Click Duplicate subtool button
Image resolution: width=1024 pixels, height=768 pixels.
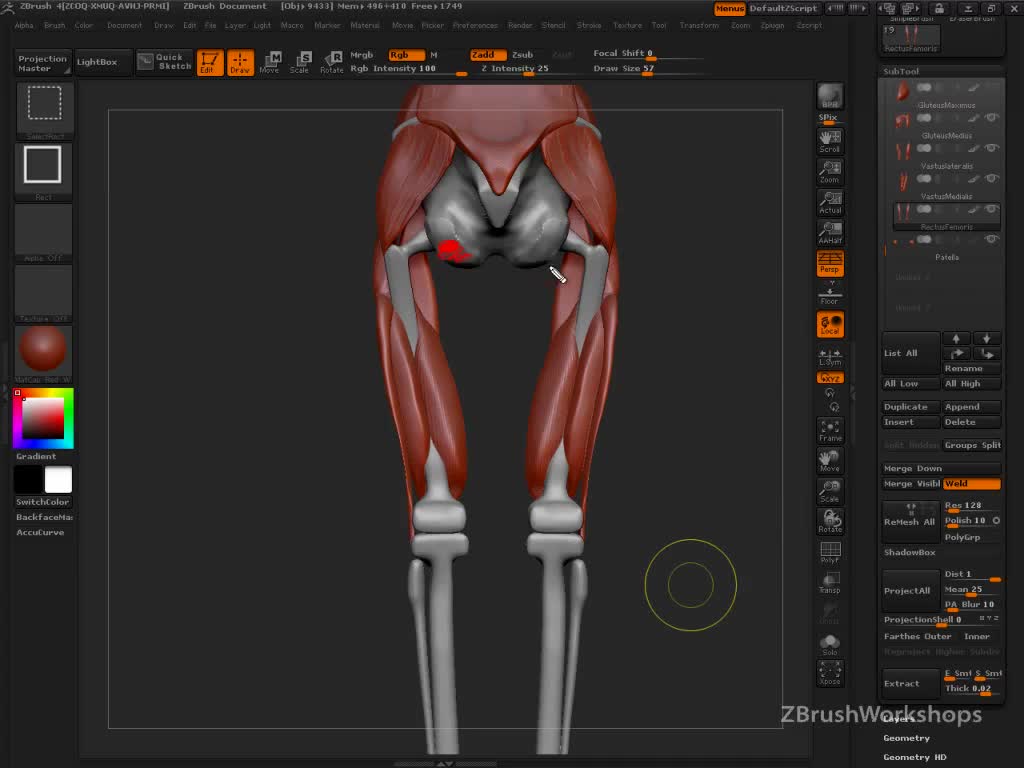click(911, 407)
